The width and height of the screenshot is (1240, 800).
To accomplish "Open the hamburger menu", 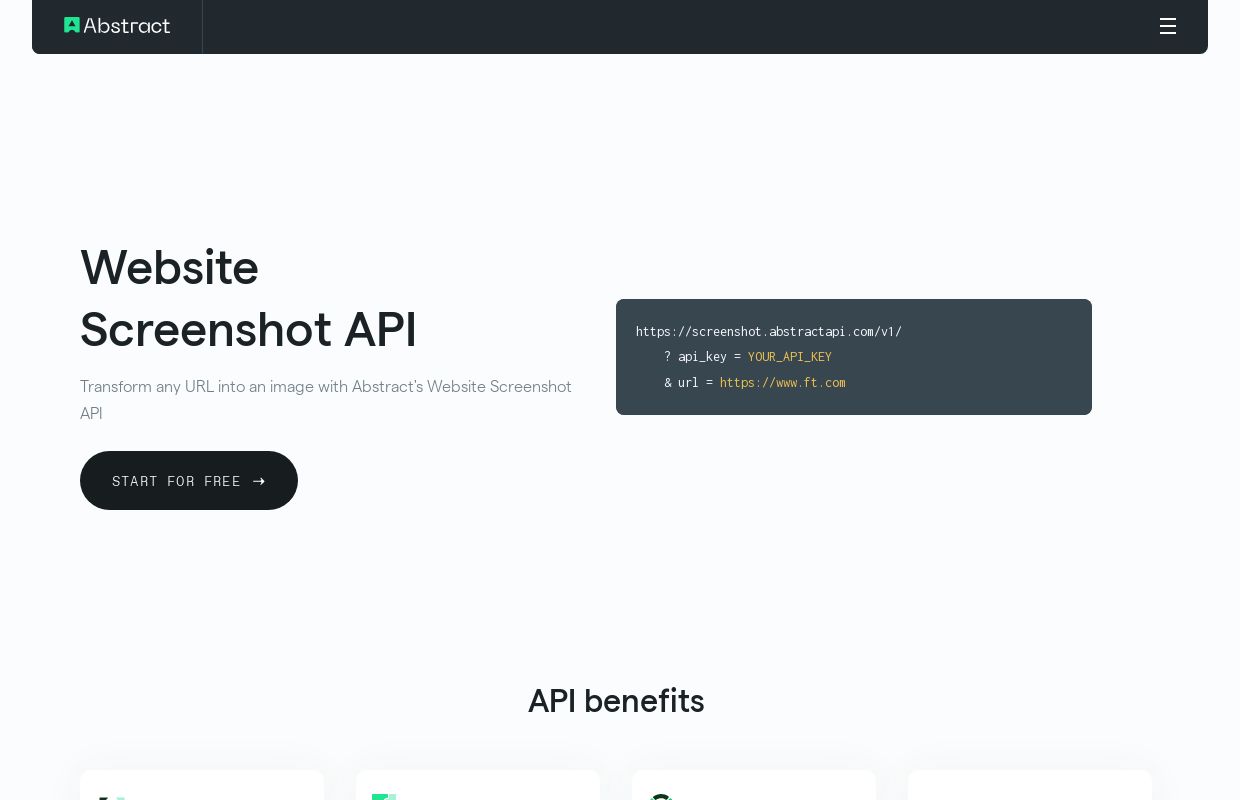I will pos(1167,26).
